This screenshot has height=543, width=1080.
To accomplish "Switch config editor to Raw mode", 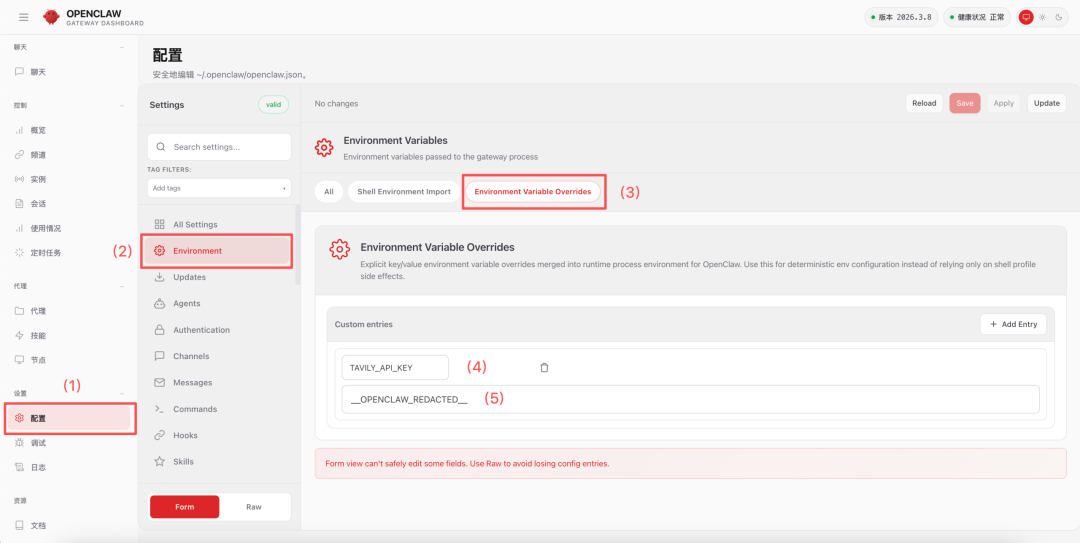I will [x=254, y=507].
